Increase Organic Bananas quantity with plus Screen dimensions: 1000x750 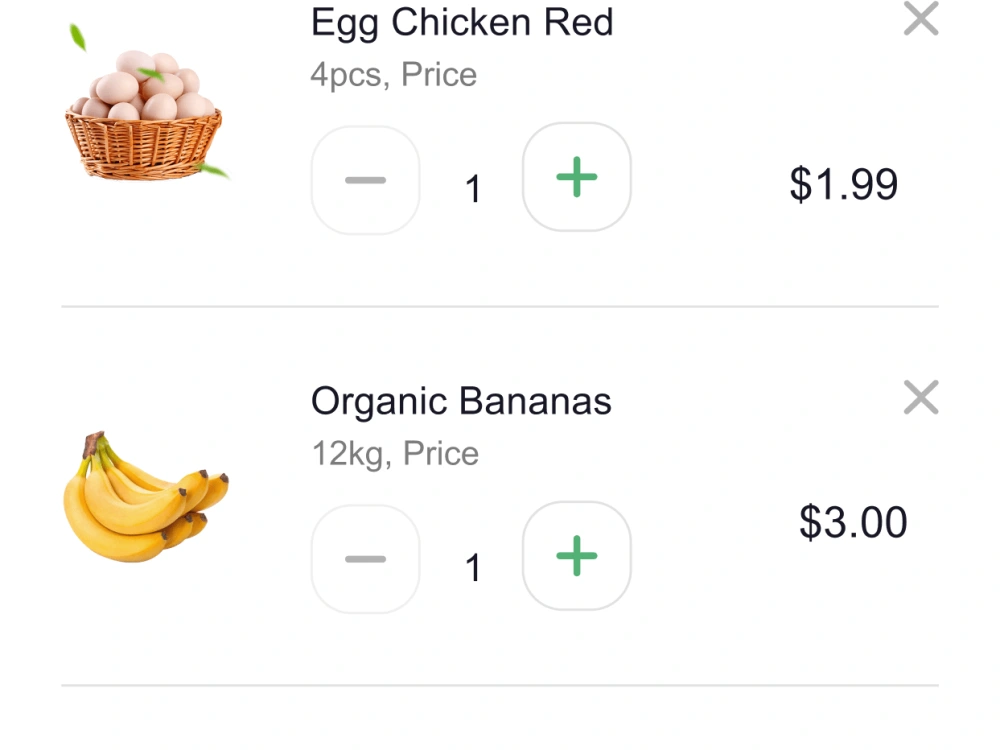tap(577, 555)
